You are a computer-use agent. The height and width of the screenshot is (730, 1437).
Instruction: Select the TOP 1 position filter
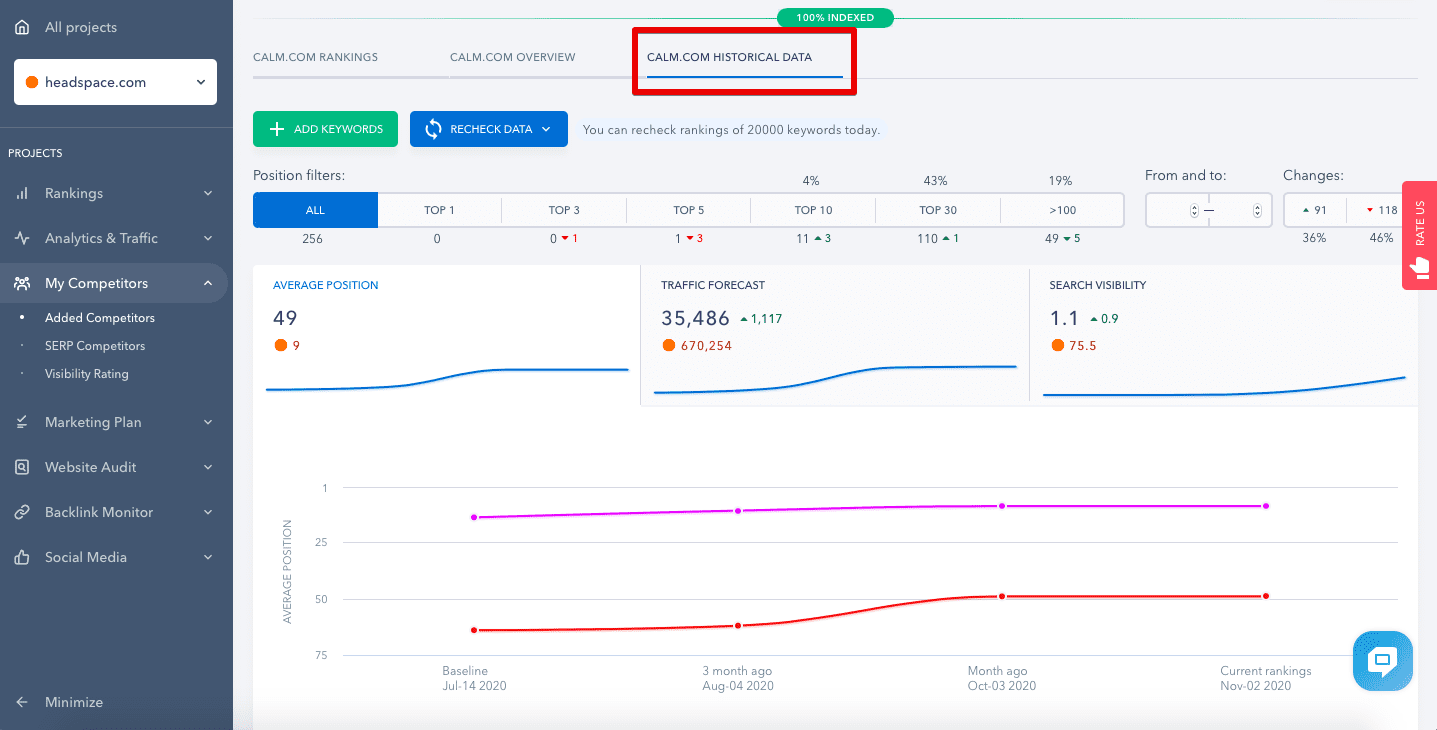[440, 210]
